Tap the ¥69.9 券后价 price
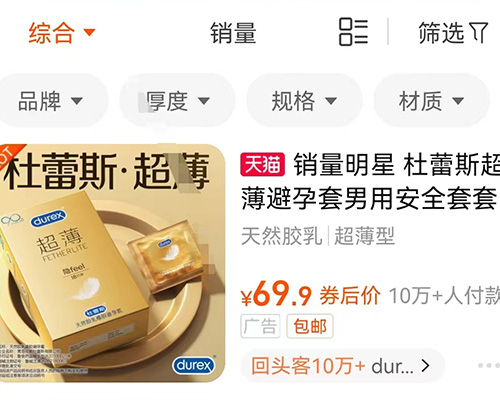 pyautogui.click(x=310, y=295)
